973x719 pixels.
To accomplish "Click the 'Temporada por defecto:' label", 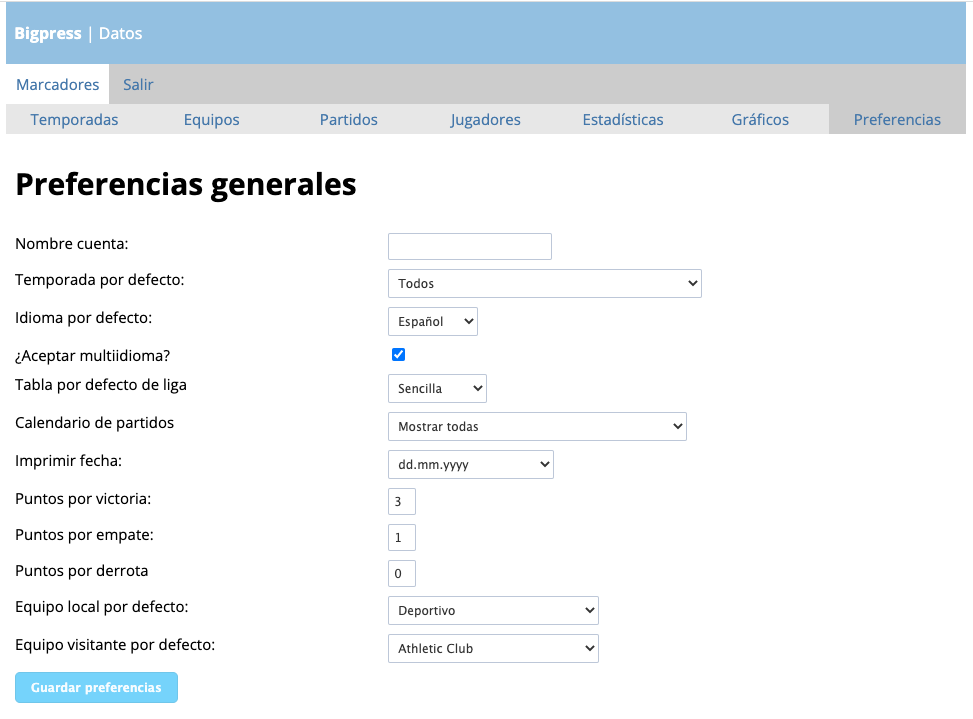I will coord(100,280).
